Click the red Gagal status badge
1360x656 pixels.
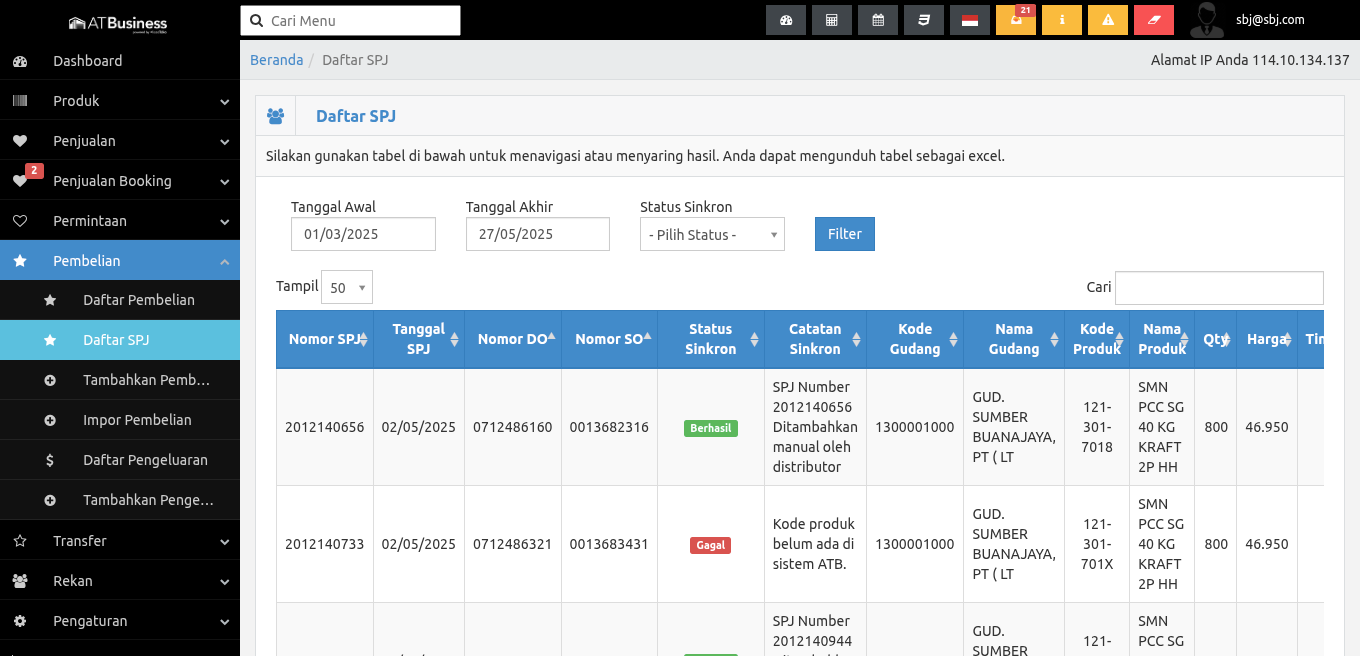coord(711,545)
